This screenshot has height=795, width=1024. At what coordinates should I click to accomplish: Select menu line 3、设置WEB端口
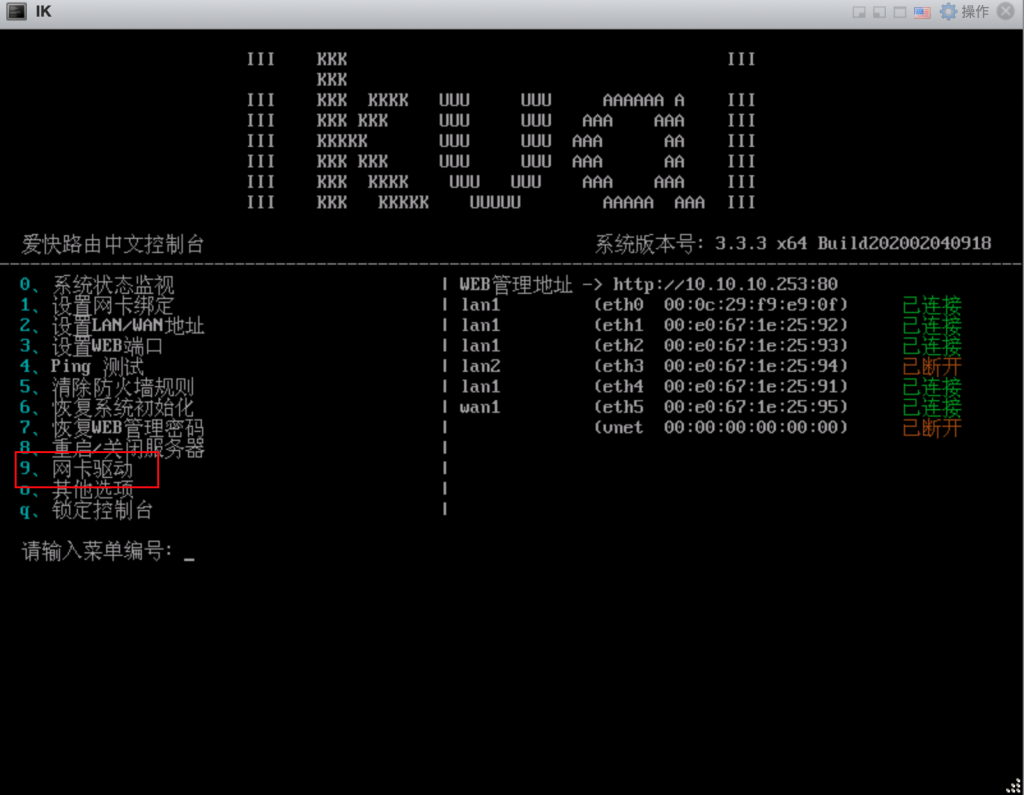point(91,346)
